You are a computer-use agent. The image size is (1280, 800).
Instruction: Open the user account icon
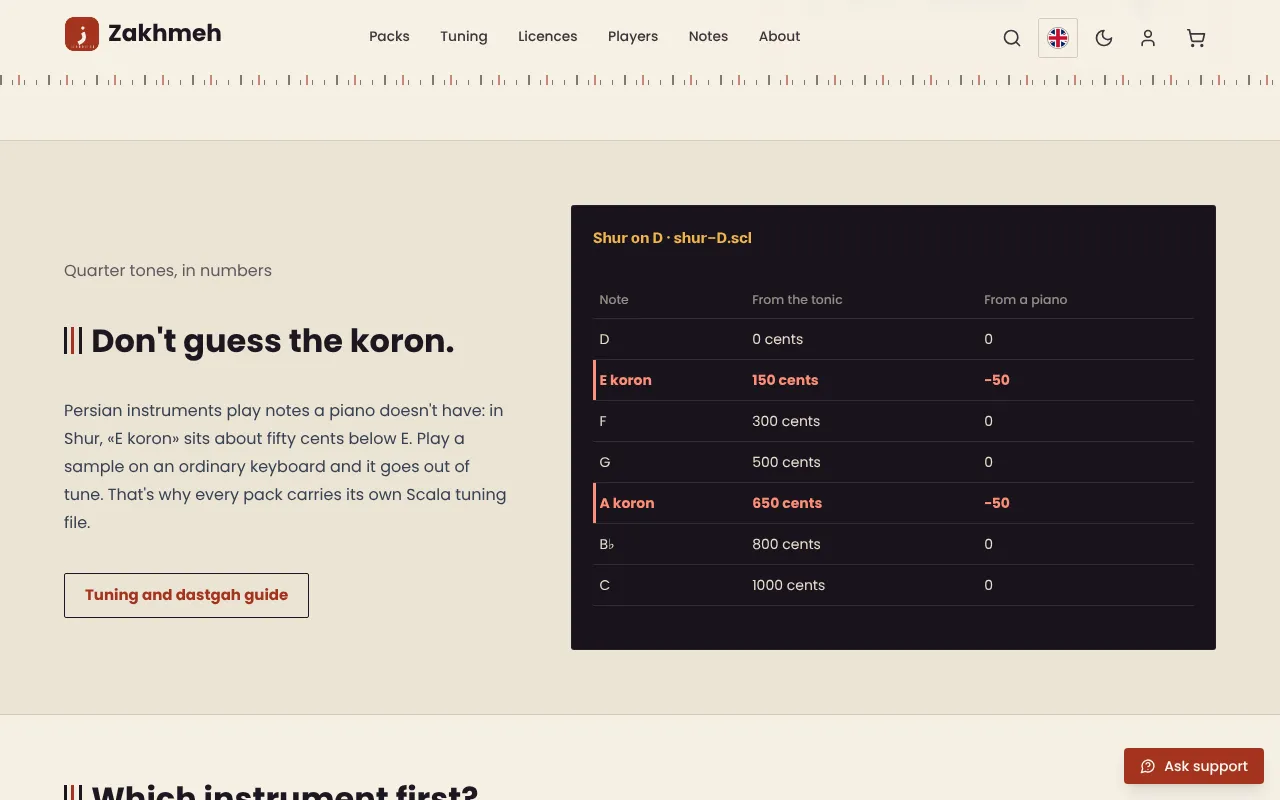coord(1148,38)
